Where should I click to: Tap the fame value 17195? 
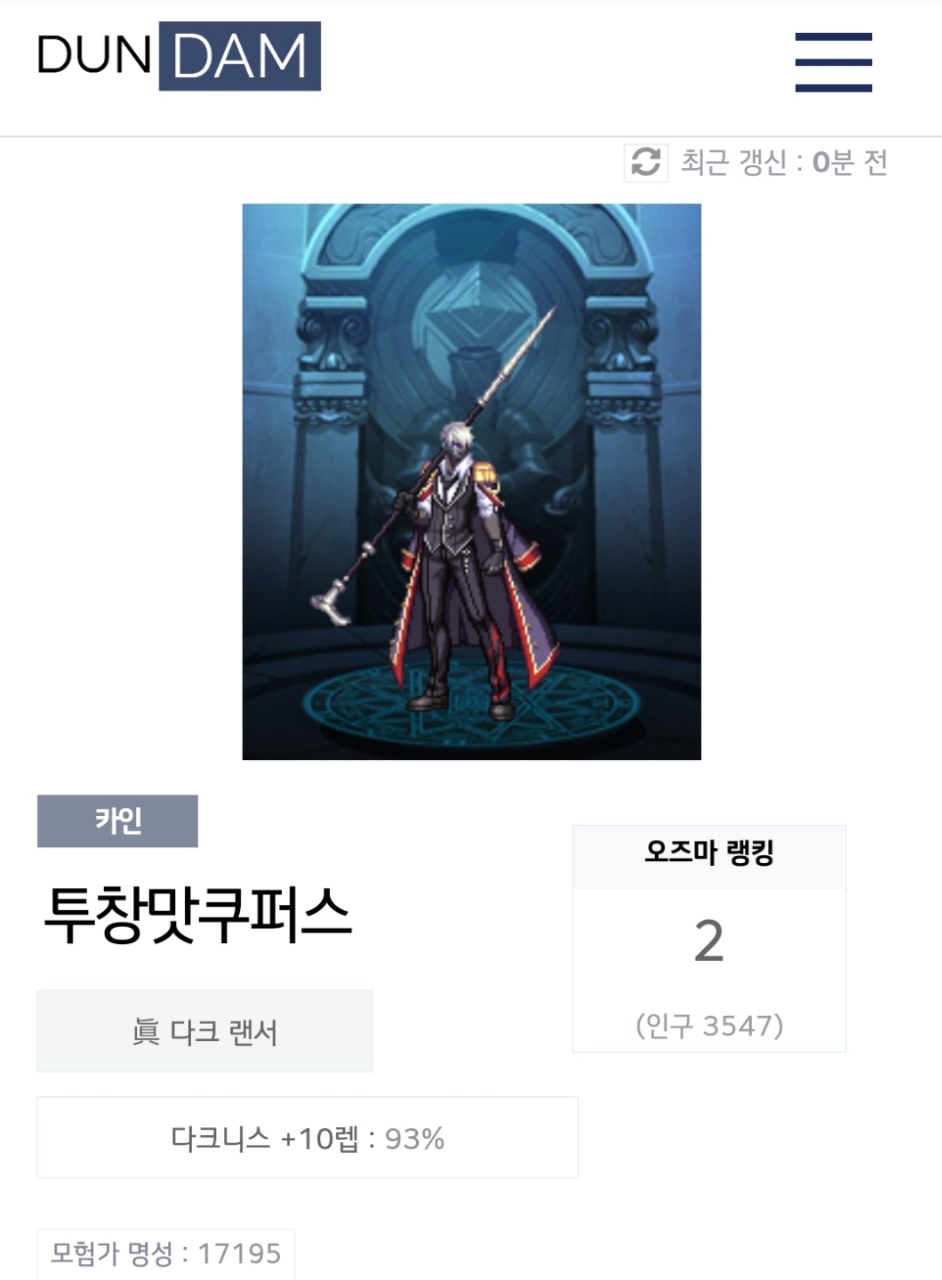tap(240, 1253)
